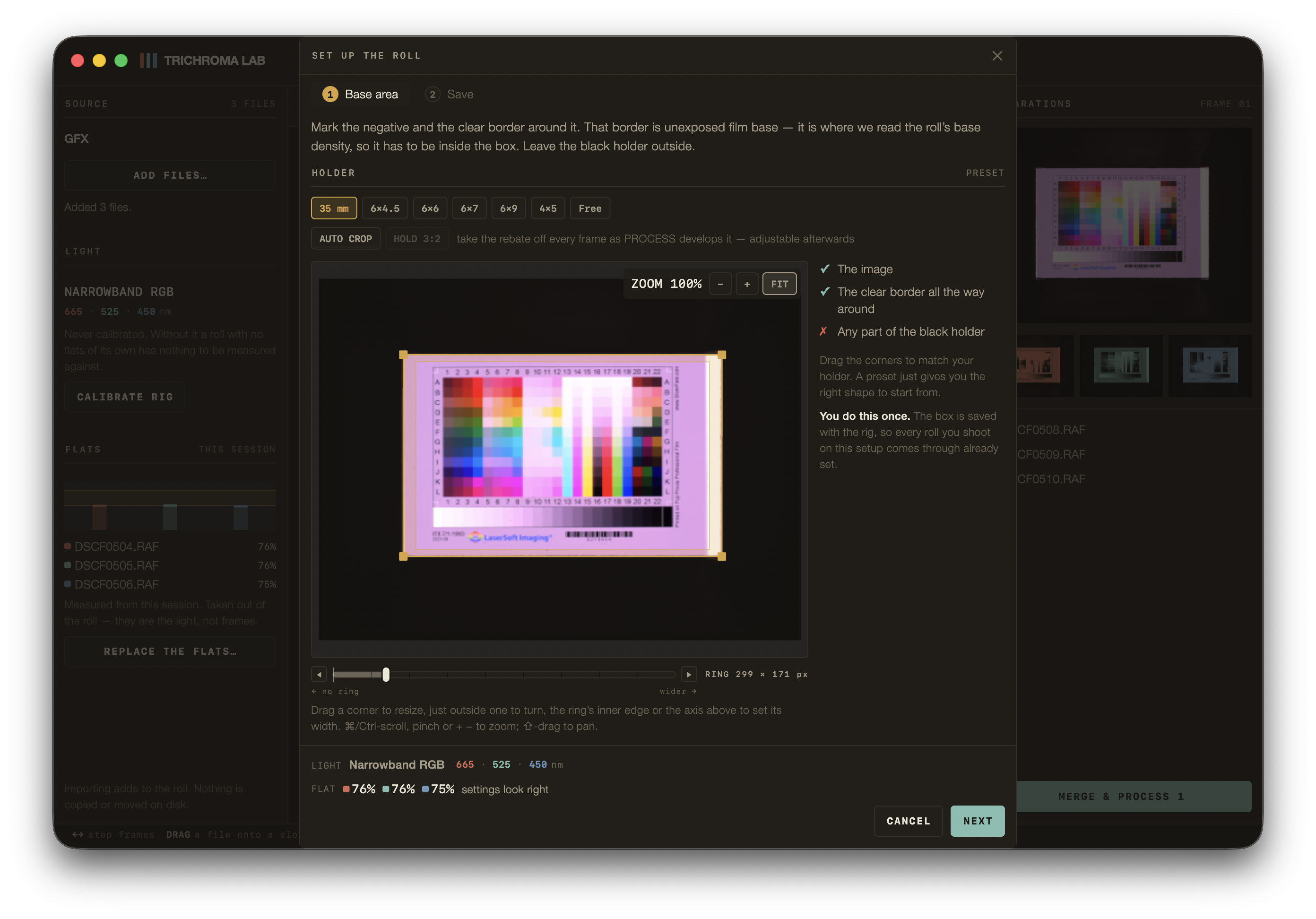
Task: Close the Set Up The Roll dialog
Action: [x=997, y=56]
